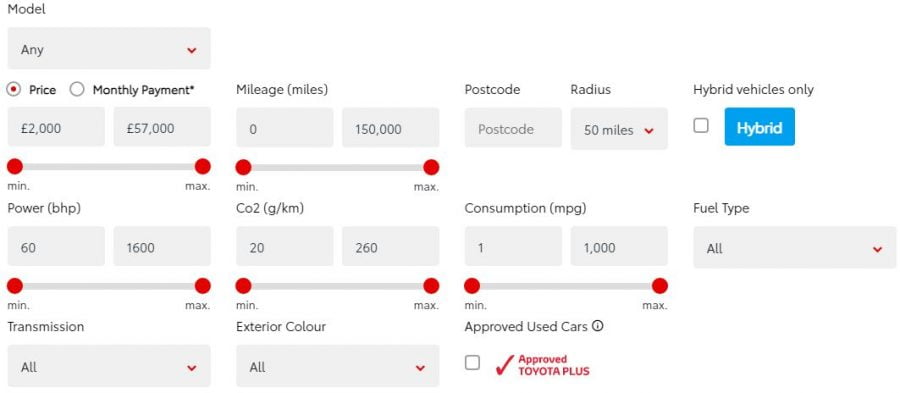The image size is (900, 393).
Task: Open the Model dropdown
Action: [x=109, y=49]
